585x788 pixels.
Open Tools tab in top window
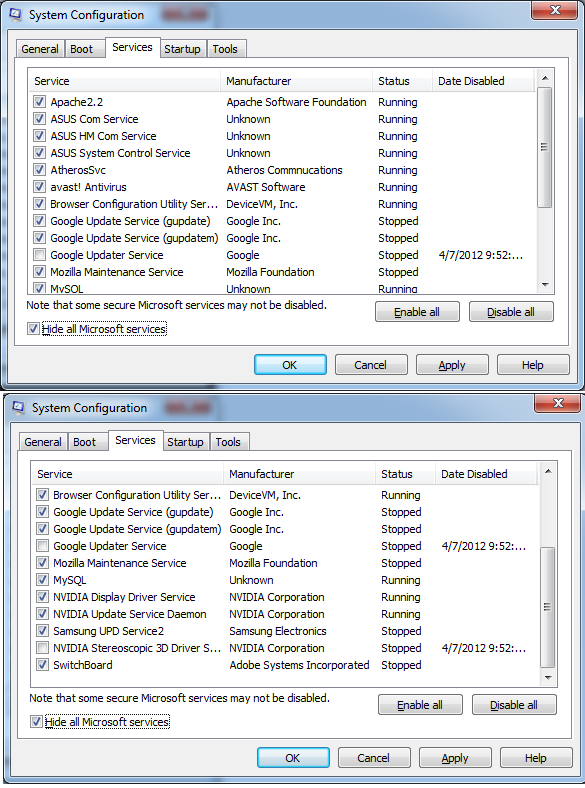(226, 49)
